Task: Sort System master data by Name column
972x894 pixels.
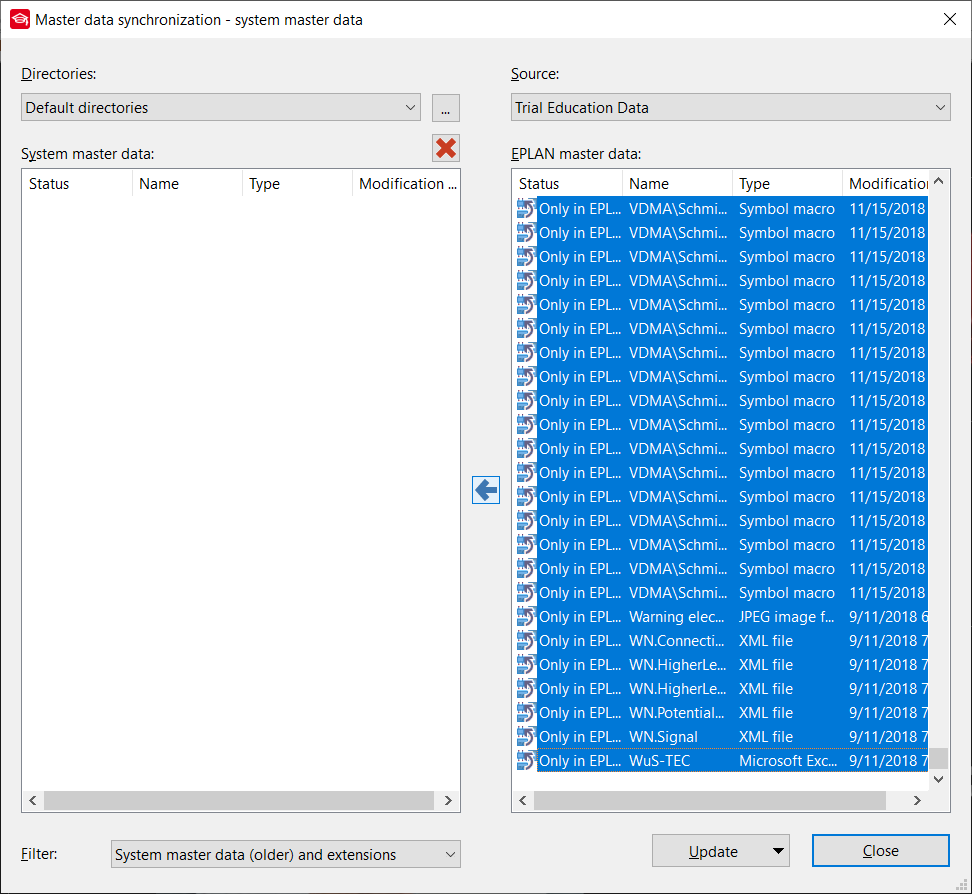Action: tap(187, 184)
